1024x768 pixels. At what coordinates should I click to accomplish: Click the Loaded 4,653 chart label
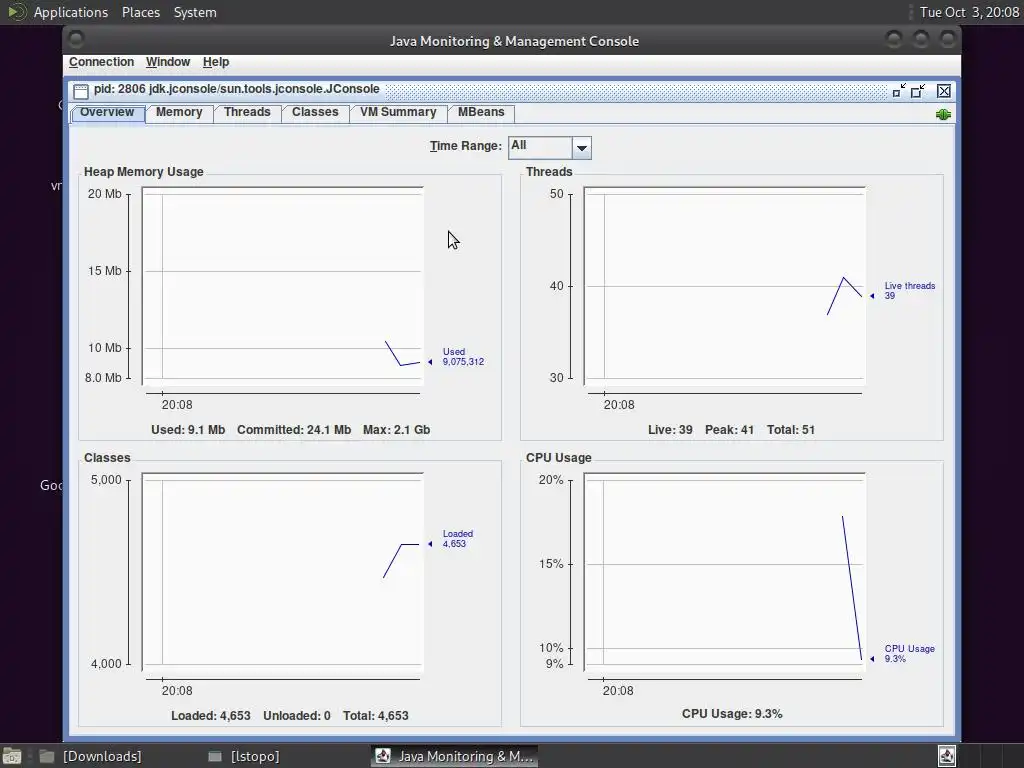coord(457,539)
